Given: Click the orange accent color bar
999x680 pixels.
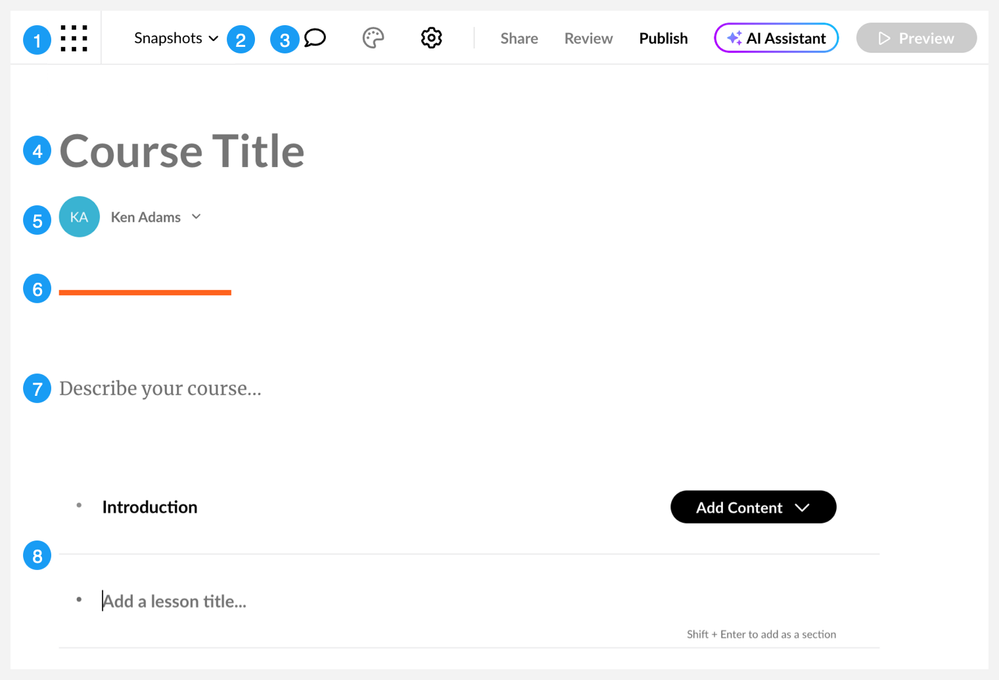Looking at the screenshot, I should (145, 292).
